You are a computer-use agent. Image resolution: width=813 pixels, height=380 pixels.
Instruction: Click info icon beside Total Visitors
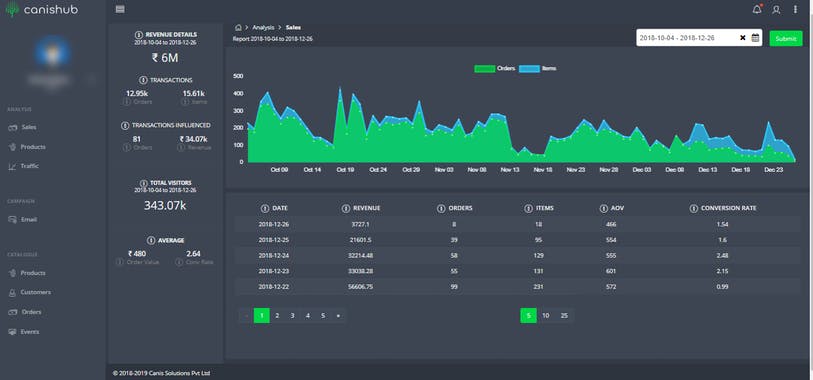(144, 183)
